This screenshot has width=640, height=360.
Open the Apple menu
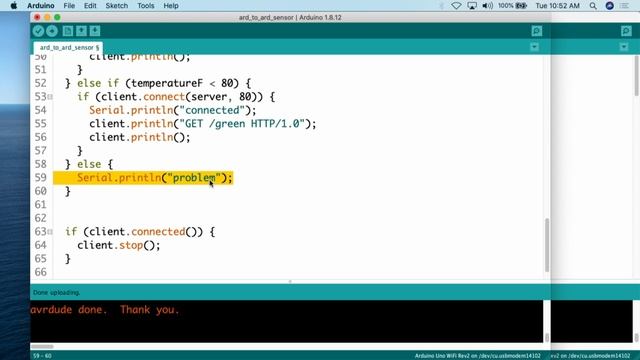pos(13,6)
